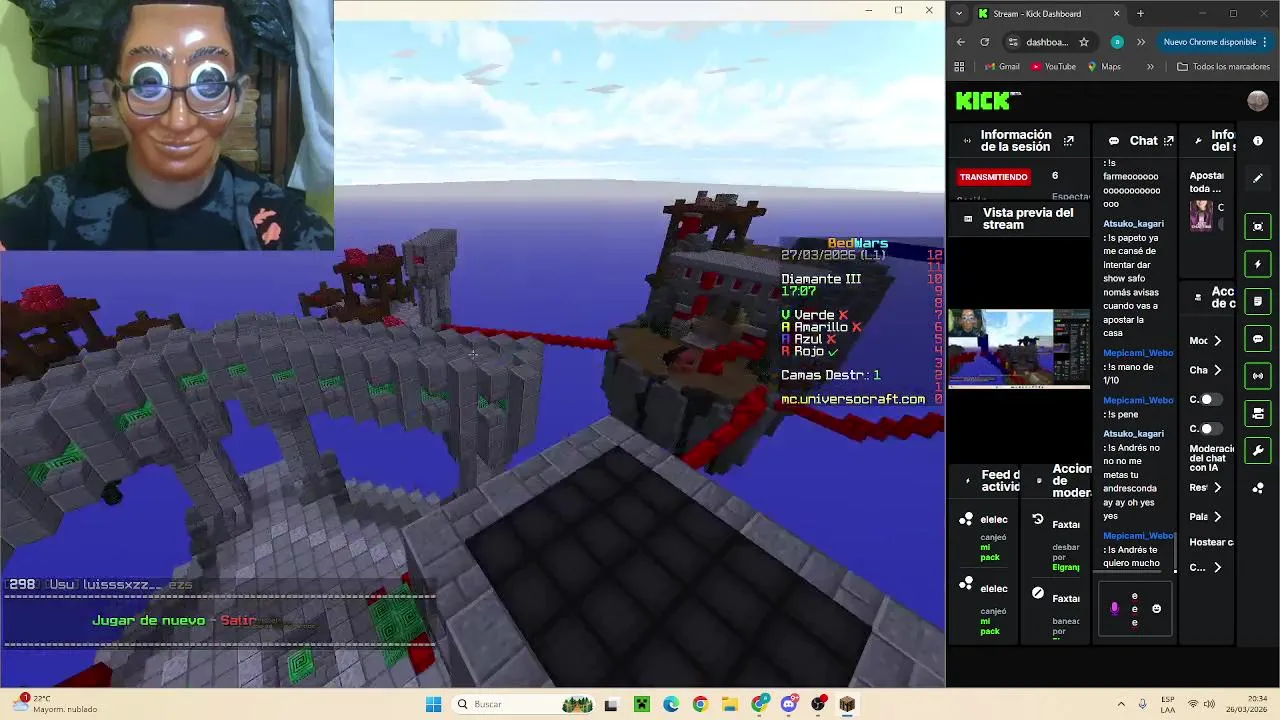Viewport: 1280px width, 720px height.
Task: Click Salir in Minecraft chat
Action: pyautogui.click(x=238, y=621)
